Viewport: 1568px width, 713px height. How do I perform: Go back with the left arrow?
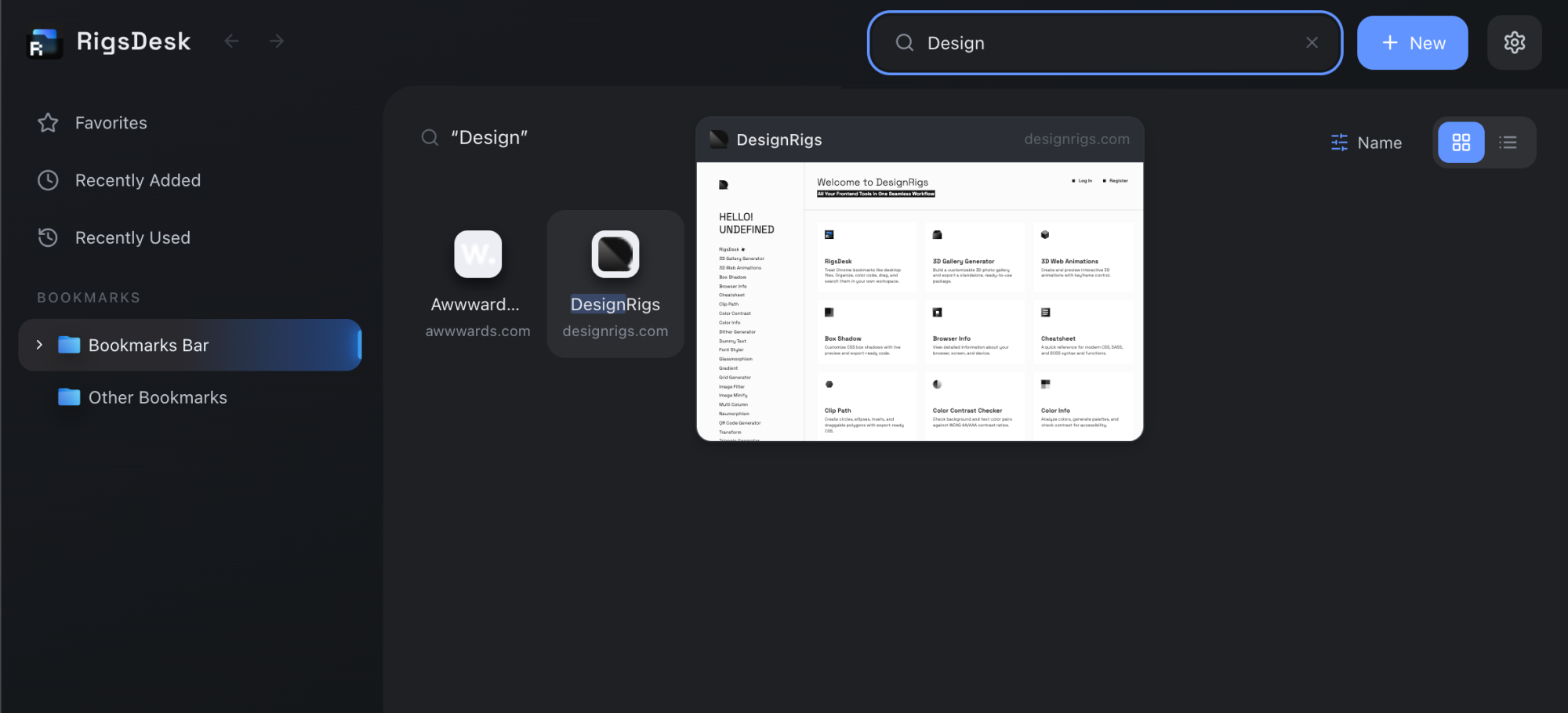point(231,41)
